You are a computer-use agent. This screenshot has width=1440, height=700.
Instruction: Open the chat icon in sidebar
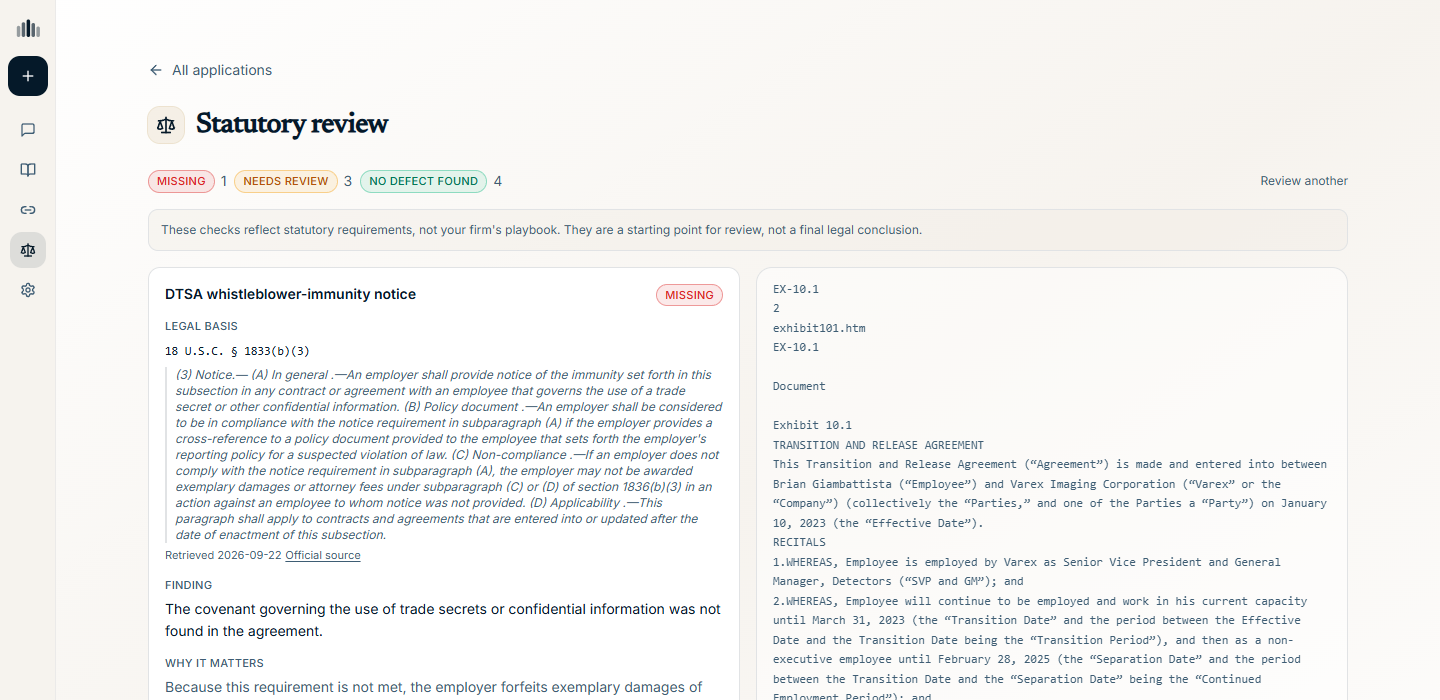[28, 130]
